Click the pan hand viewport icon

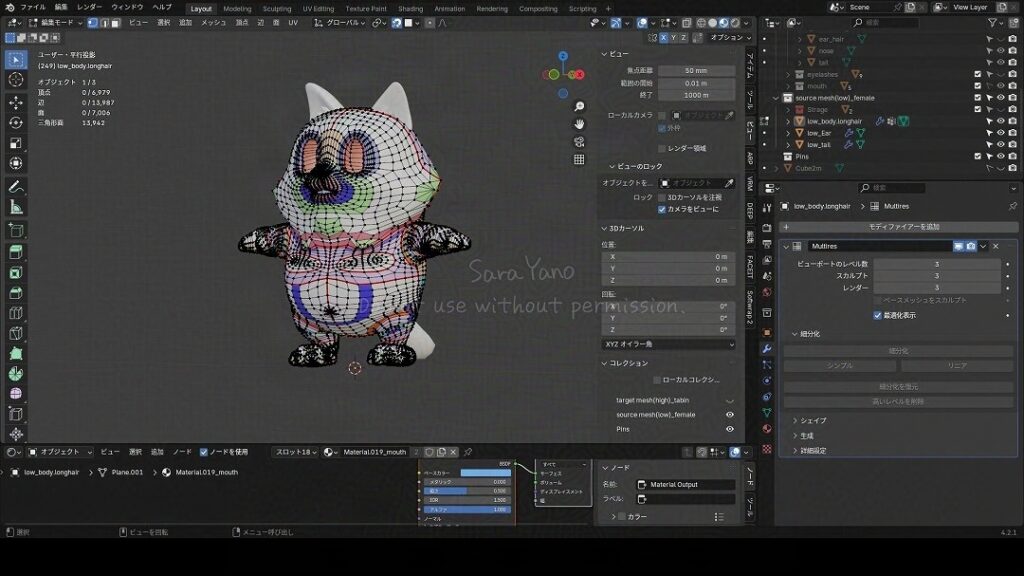point(579,124)
